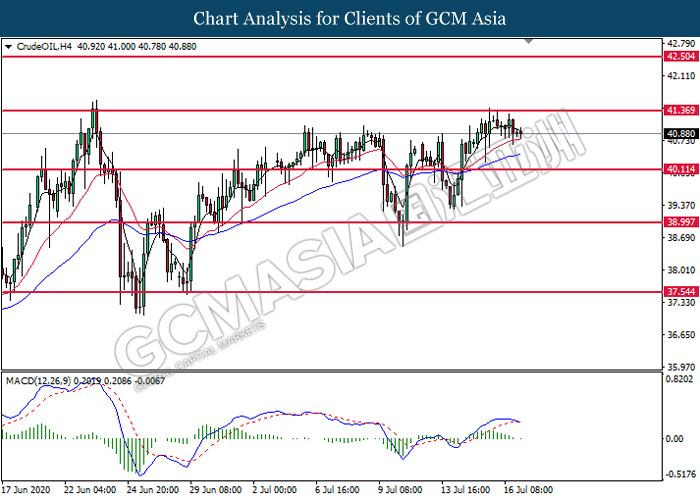Click the chart shift triangle marker

[529, 42]
